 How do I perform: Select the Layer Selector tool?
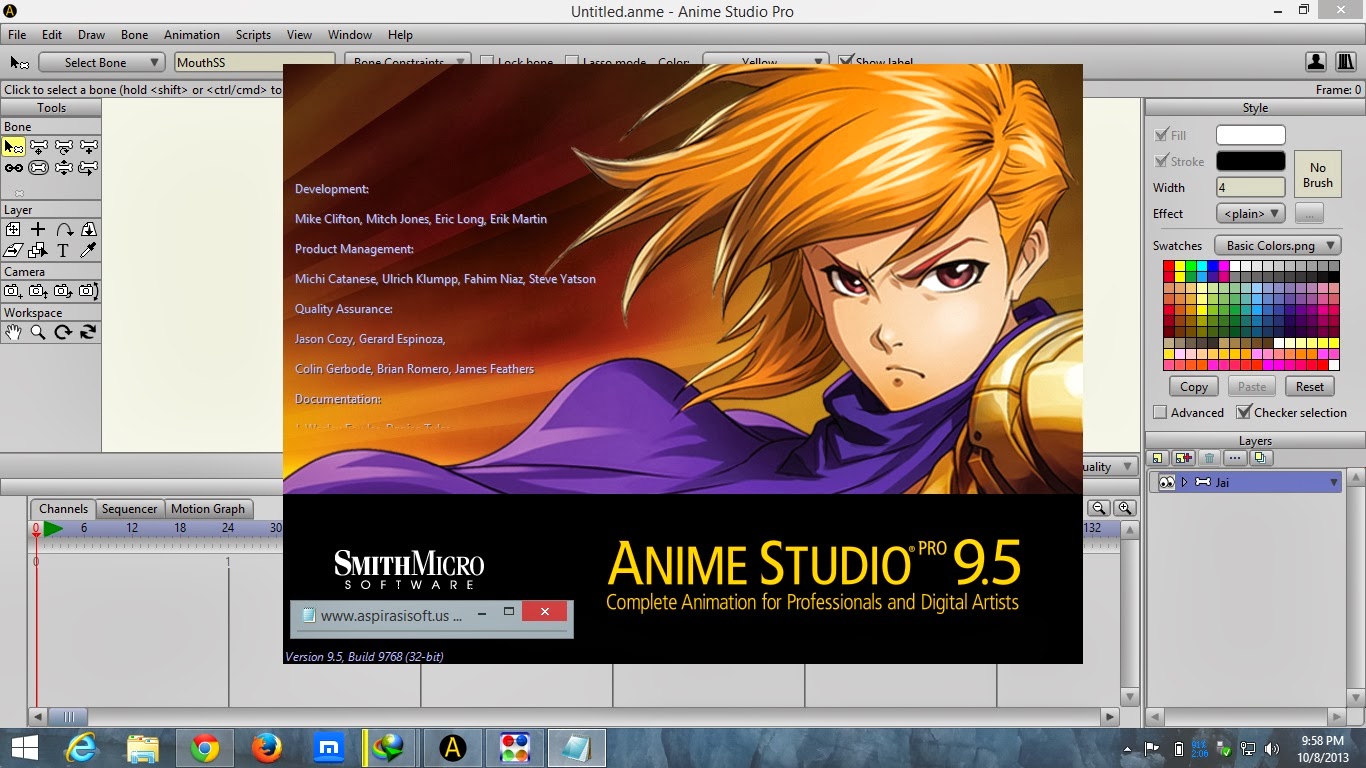coord(39,251)
